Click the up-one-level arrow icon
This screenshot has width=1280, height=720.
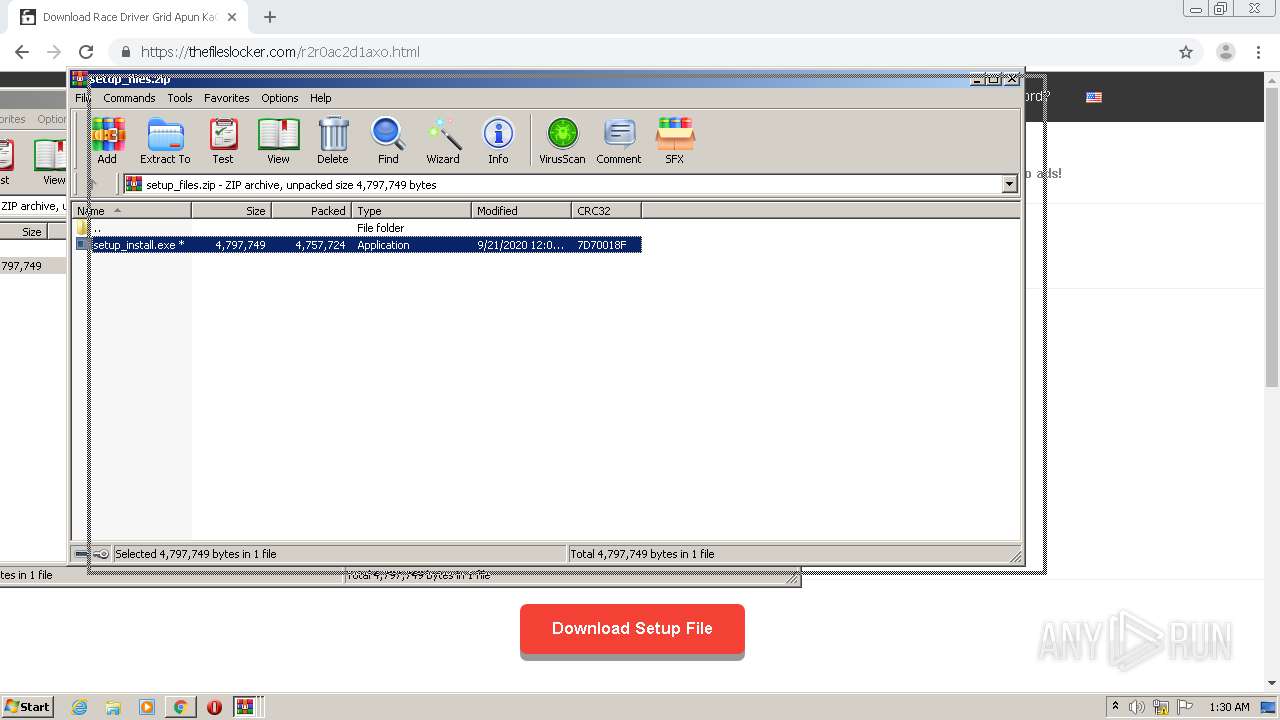click(93, 184)
